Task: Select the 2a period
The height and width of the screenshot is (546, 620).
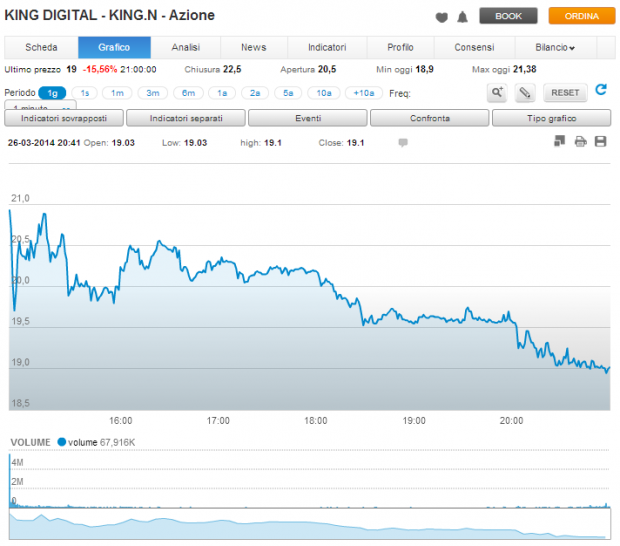Action: pyautogui.click(x=255, y=93)
